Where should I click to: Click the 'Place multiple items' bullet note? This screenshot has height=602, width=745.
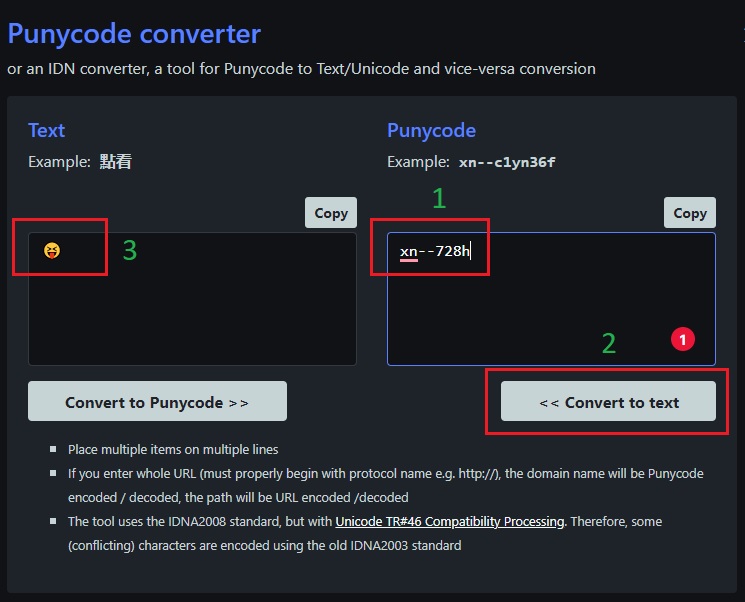click(x=172, y=450)
